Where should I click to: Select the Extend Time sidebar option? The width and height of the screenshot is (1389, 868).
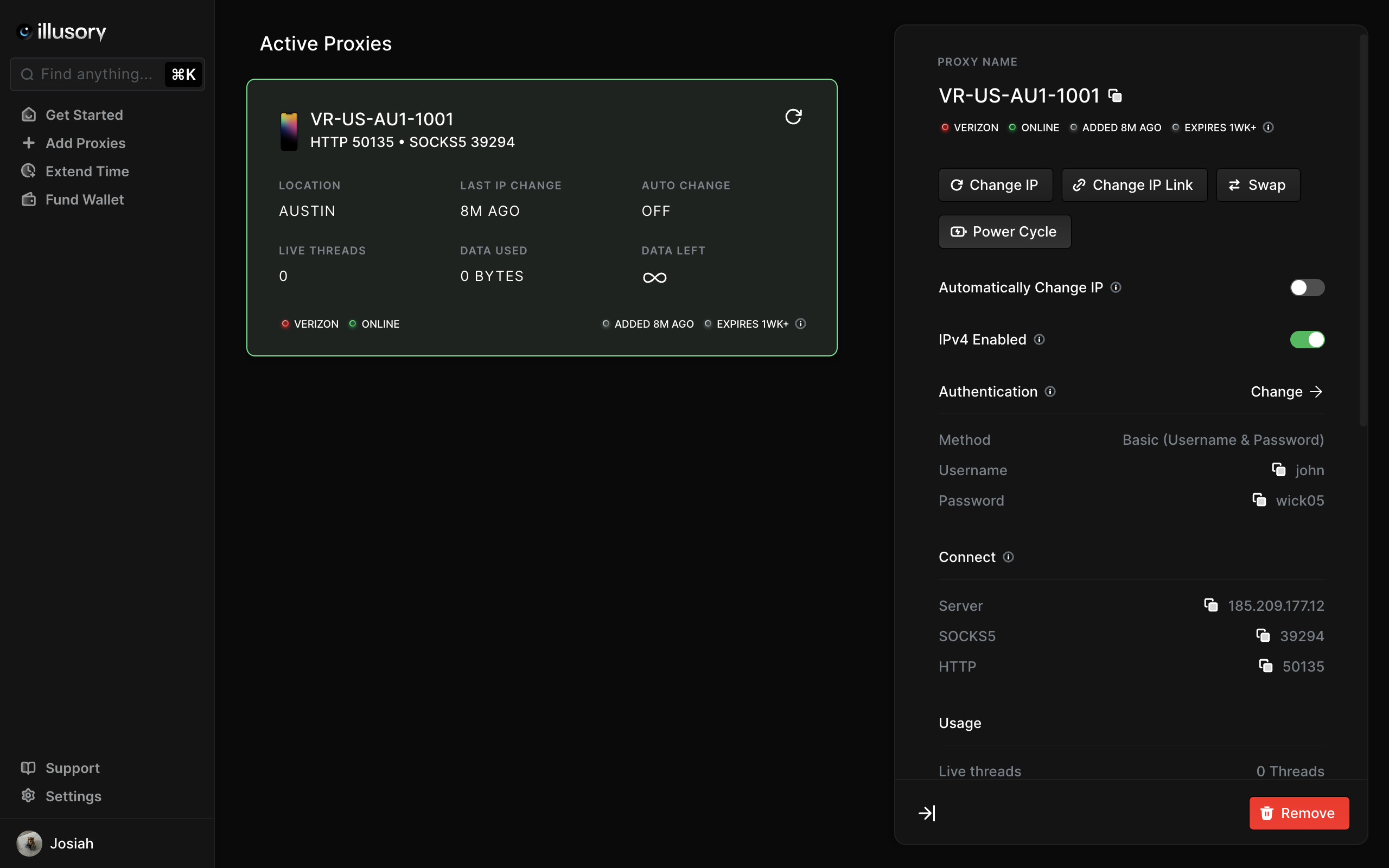tap(87, 171)
